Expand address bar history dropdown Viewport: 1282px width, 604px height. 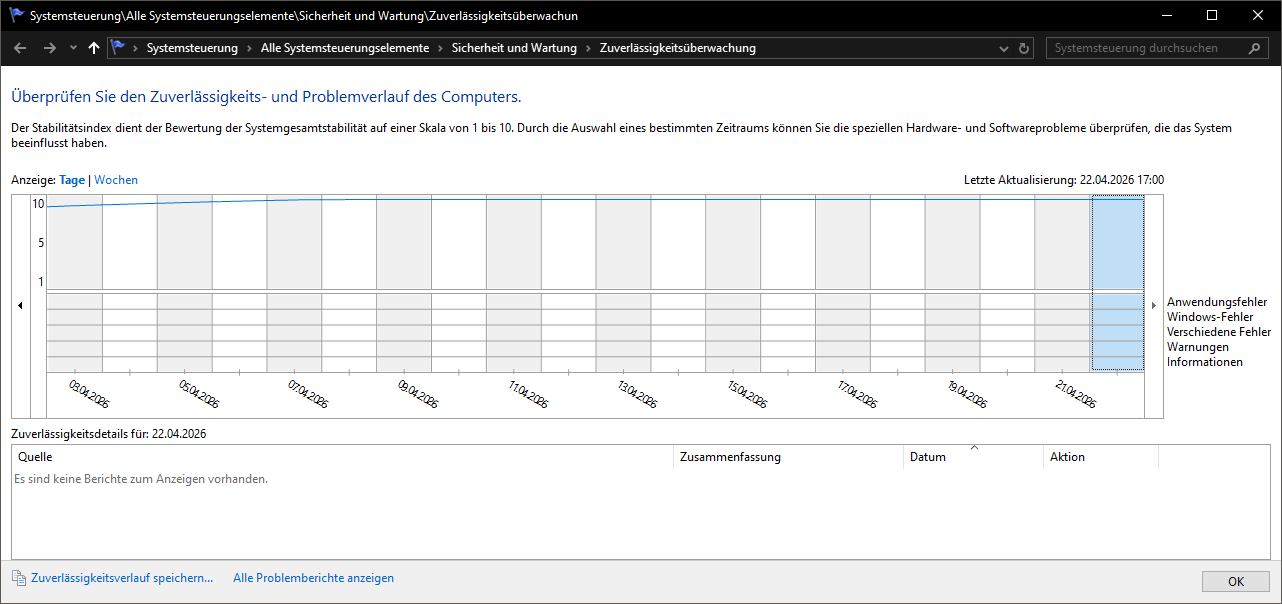point(1005,48)
